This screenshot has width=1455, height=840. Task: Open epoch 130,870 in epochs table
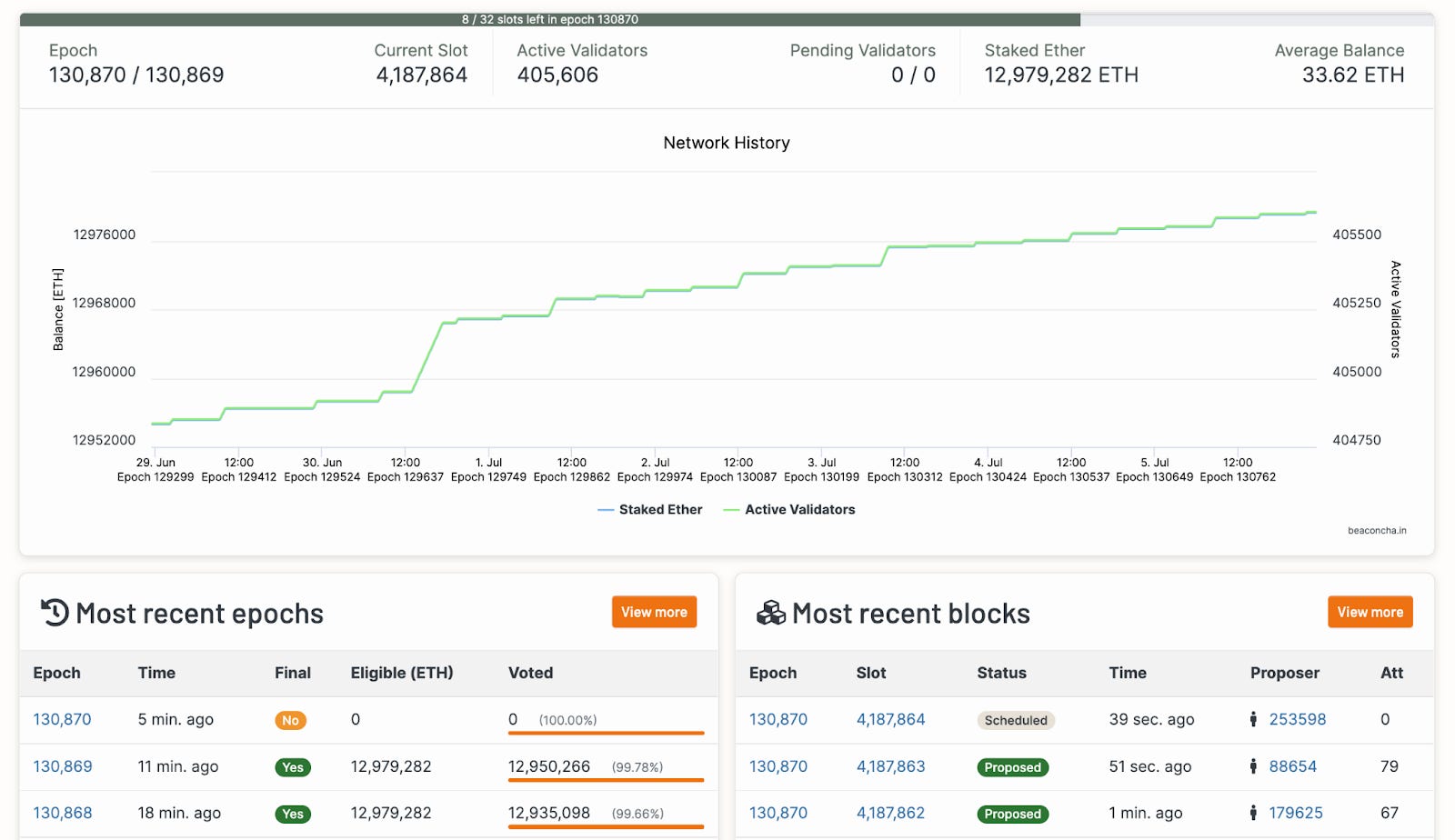62,719
